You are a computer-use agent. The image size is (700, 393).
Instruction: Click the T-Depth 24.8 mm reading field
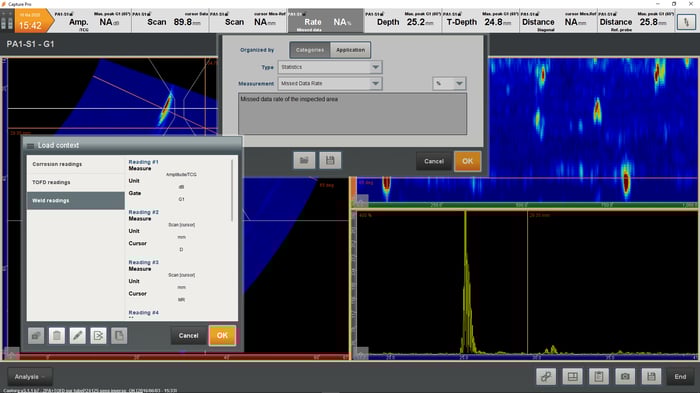click(480, 21)
